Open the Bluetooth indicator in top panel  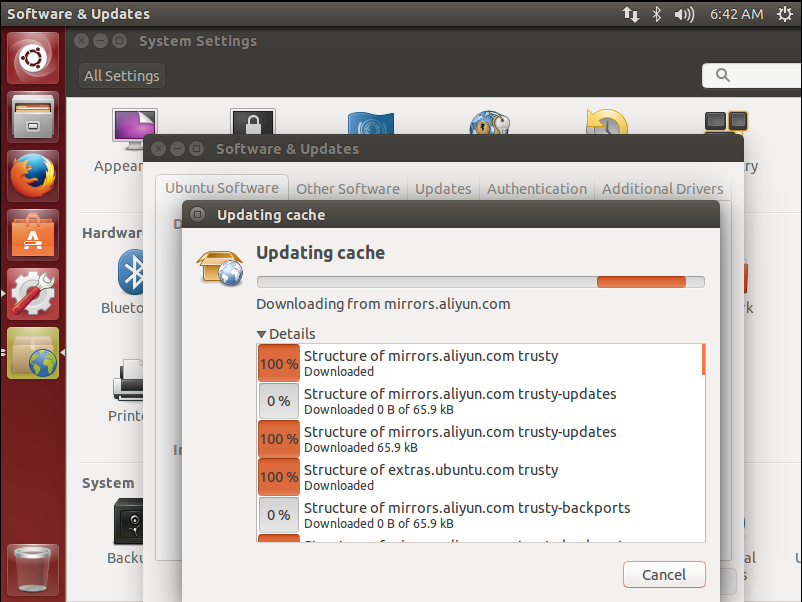pyautogui.click(x=657, y=14)
